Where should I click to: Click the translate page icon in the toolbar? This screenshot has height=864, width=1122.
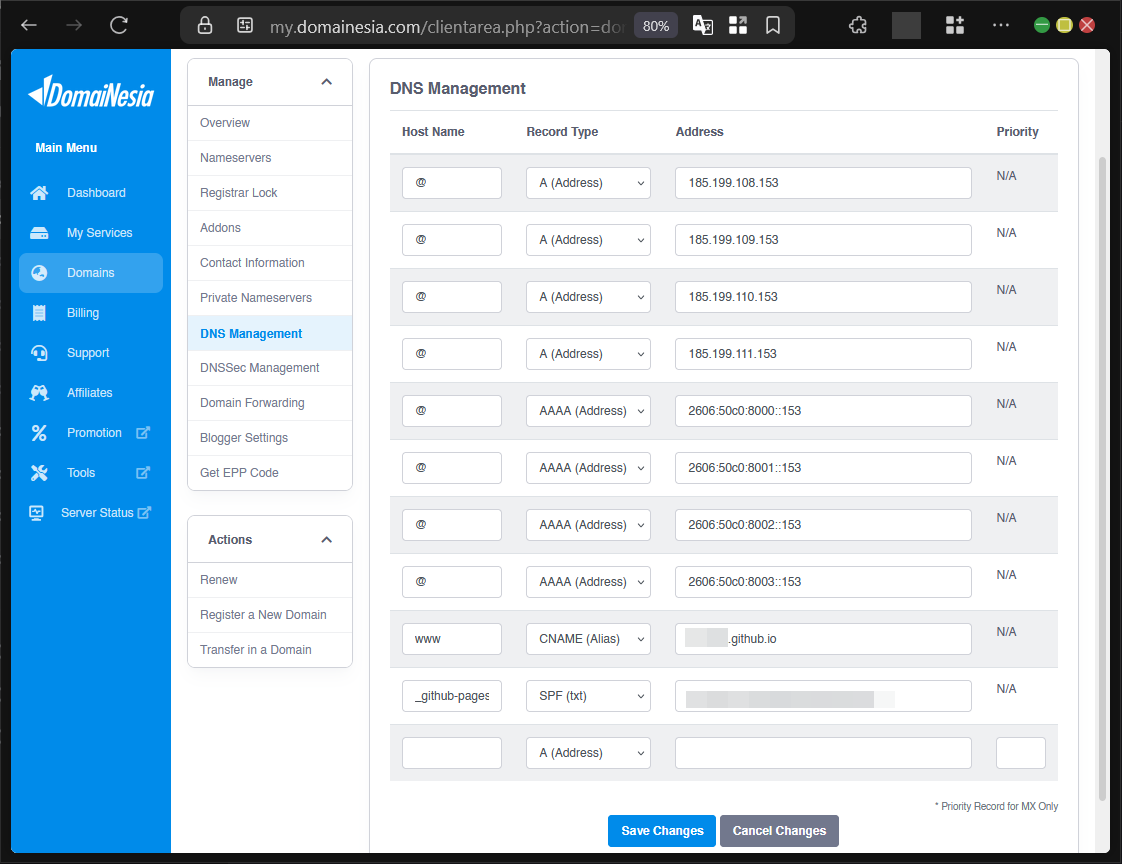coord(702,25)
